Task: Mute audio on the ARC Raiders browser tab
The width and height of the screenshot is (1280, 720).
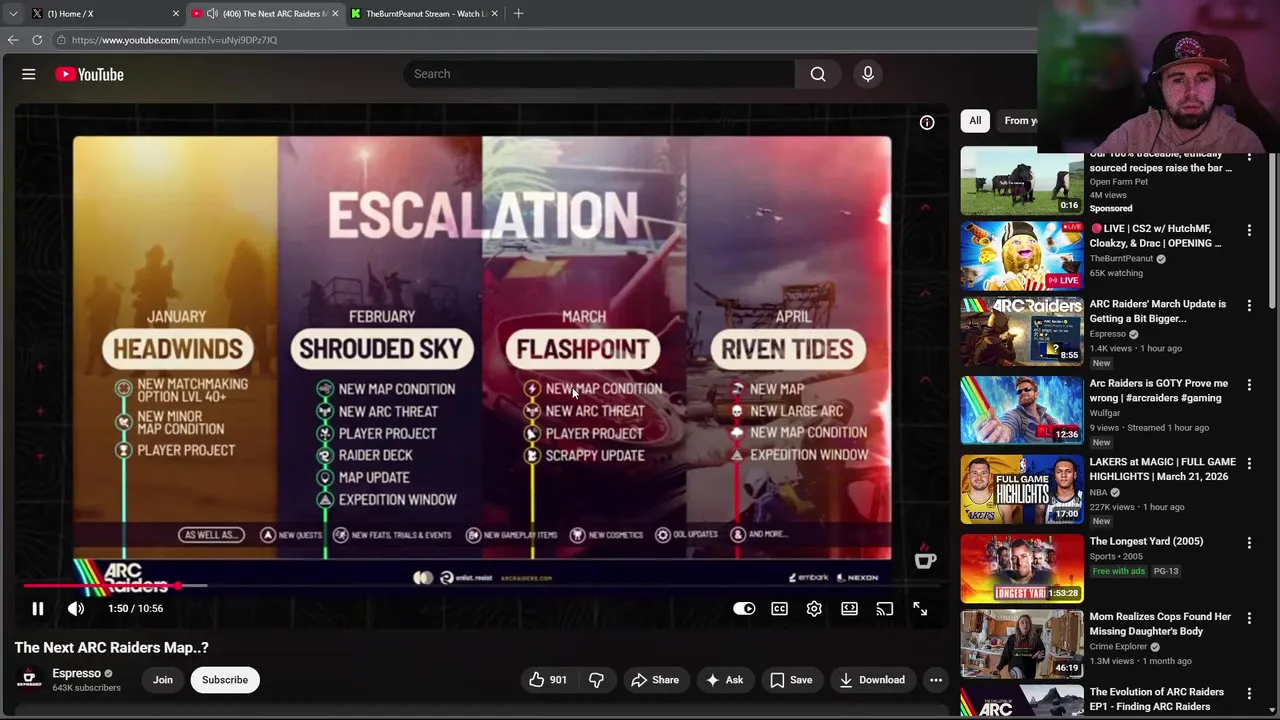Action: tap(212, 14)
